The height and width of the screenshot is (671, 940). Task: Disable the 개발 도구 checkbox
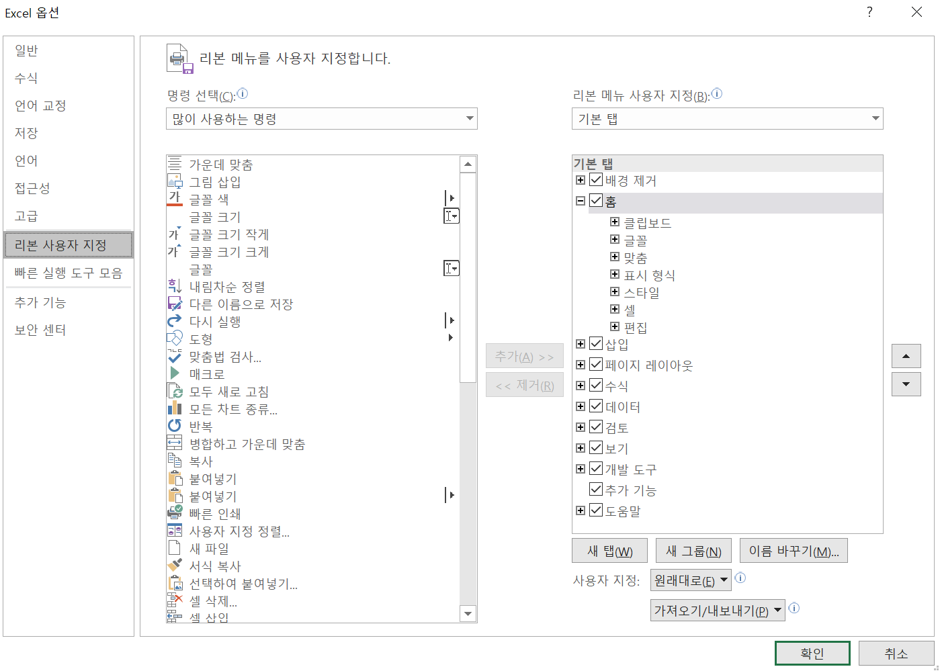click(596, 469)
